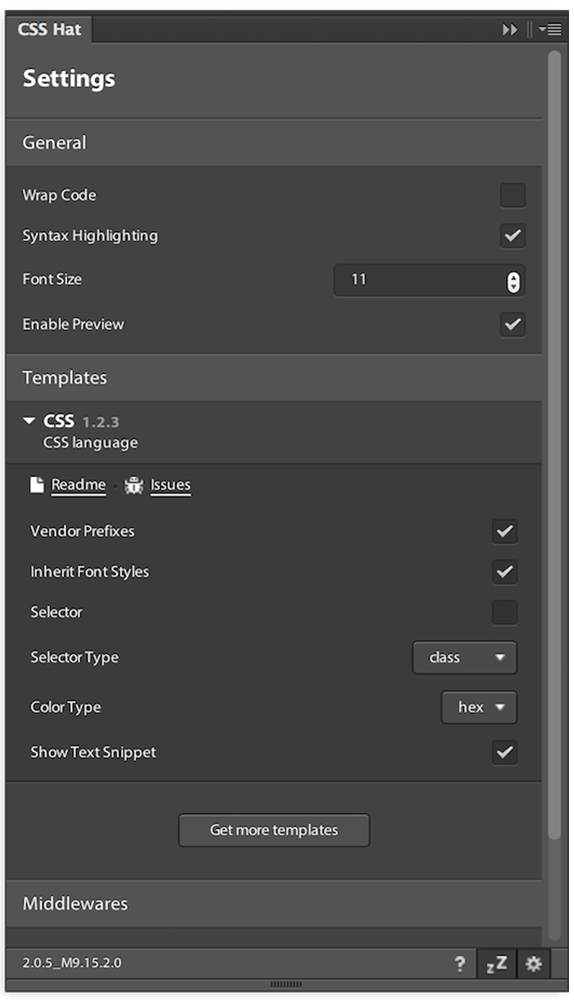The image size is (574, 1000).
Task: Click the Issues bug icon
Action: pos(134,485)
